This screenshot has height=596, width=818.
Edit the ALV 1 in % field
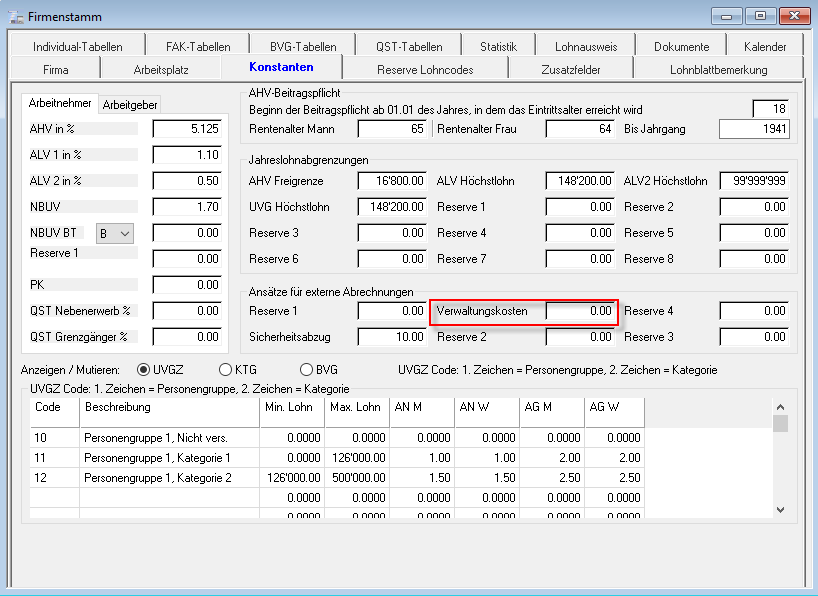(187, 155)
